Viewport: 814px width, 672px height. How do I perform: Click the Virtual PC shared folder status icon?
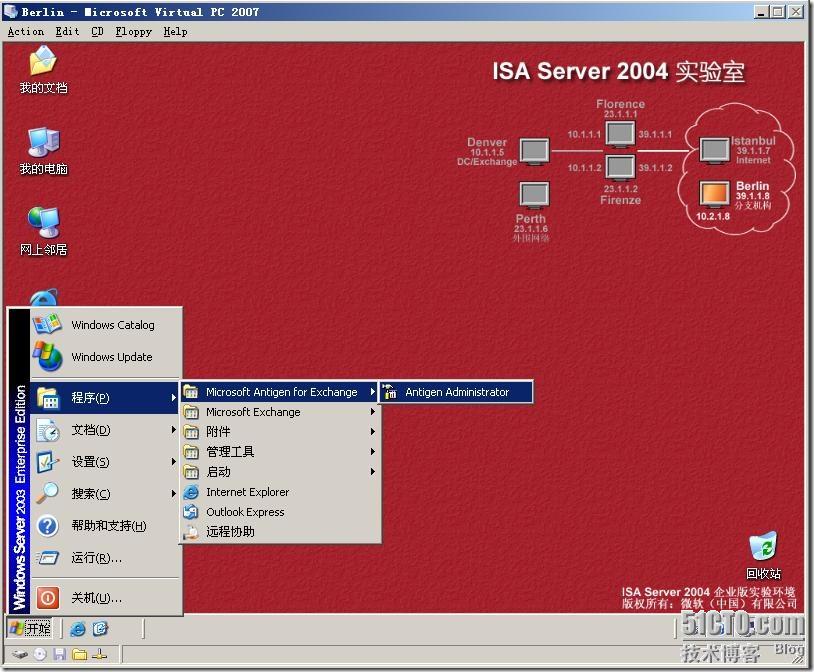79,654
